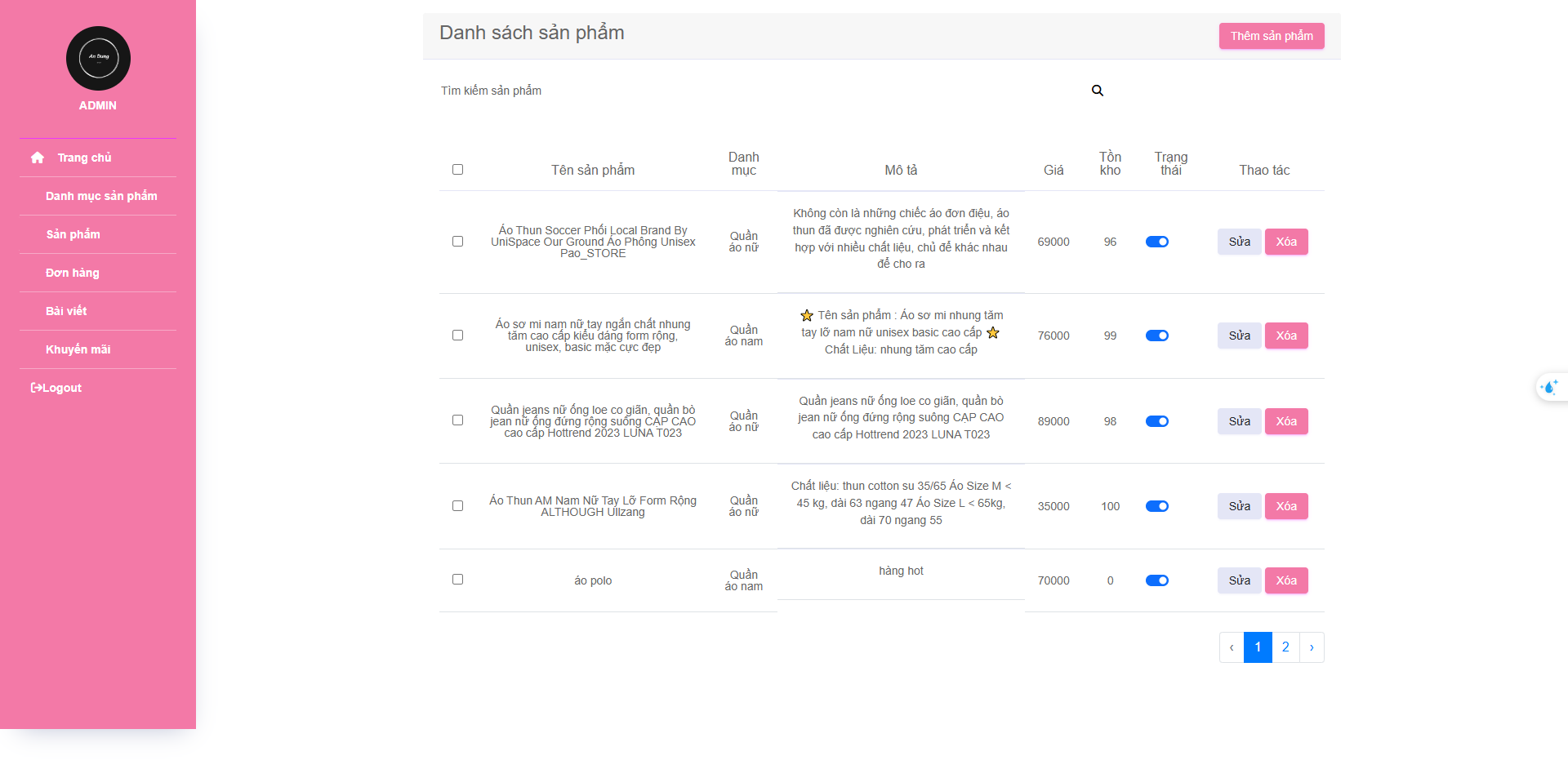Viewport: 1568px width, 778px height.
Task: Click Sửa for Áo Thun Soccer product
Action: (x=1240, y=242)
